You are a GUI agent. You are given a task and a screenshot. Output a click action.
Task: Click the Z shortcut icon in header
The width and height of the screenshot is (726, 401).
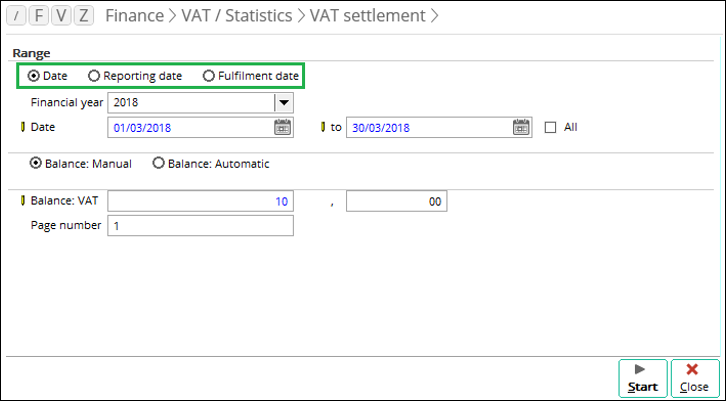[x=84, y=16]
